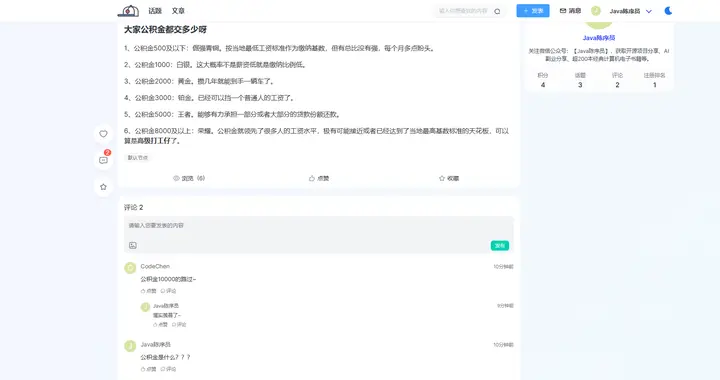The width and height of the screenshot is (720, 380).
Task: Reply to CodeChen's comment via 评论
Action: coord(169,291)
